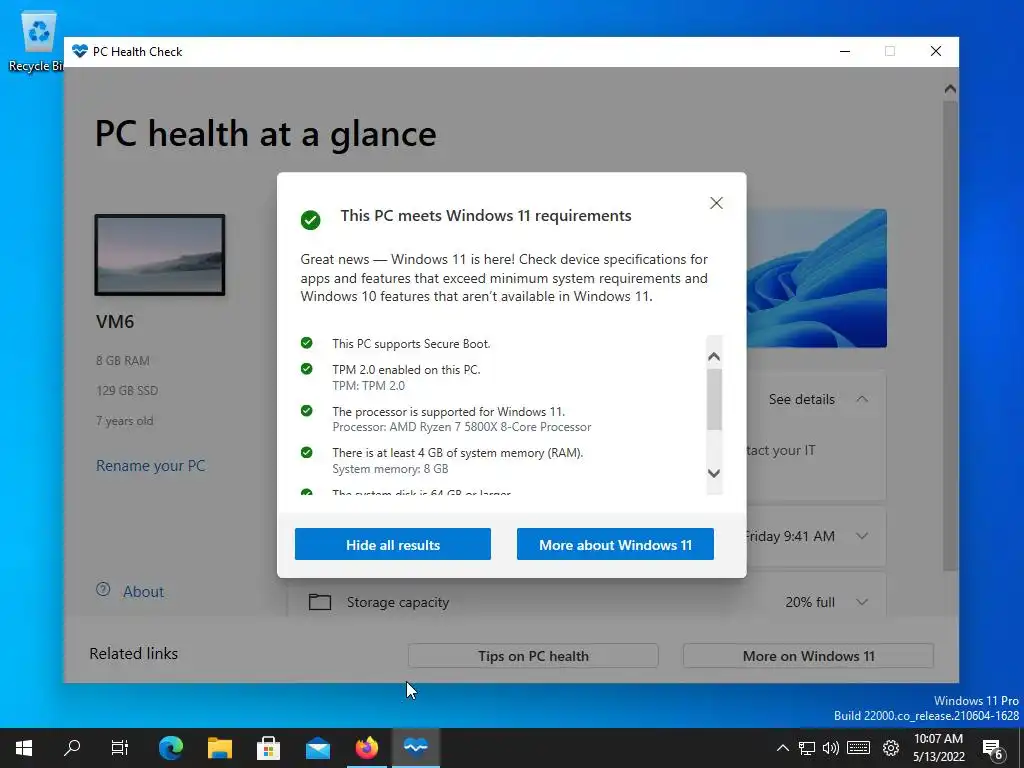Click the Storage capacity folder icon
The image size is (1024, 768).
tap(319, 601)
